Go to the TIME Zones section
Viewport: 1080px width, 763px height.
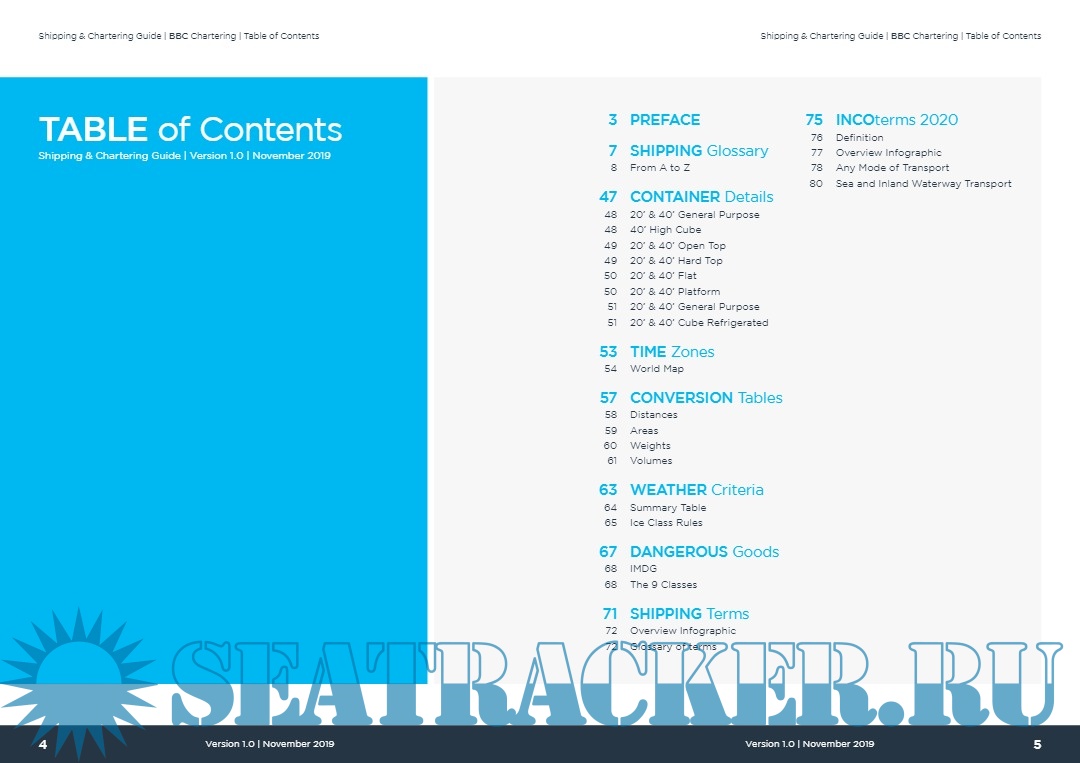(x=671, y=352)
